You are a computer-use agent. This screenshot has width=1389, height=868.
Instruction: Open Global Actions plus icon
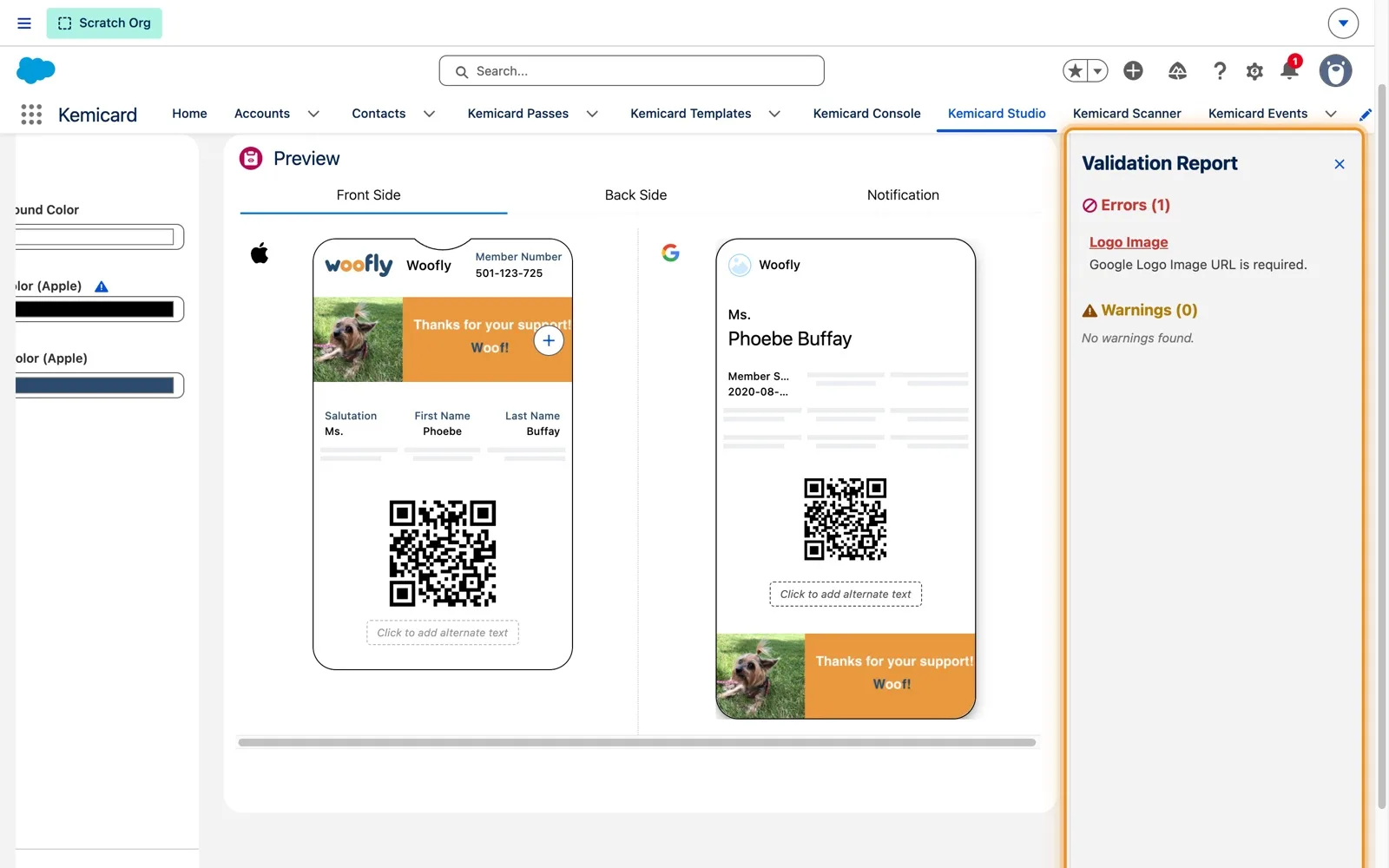1133,70
